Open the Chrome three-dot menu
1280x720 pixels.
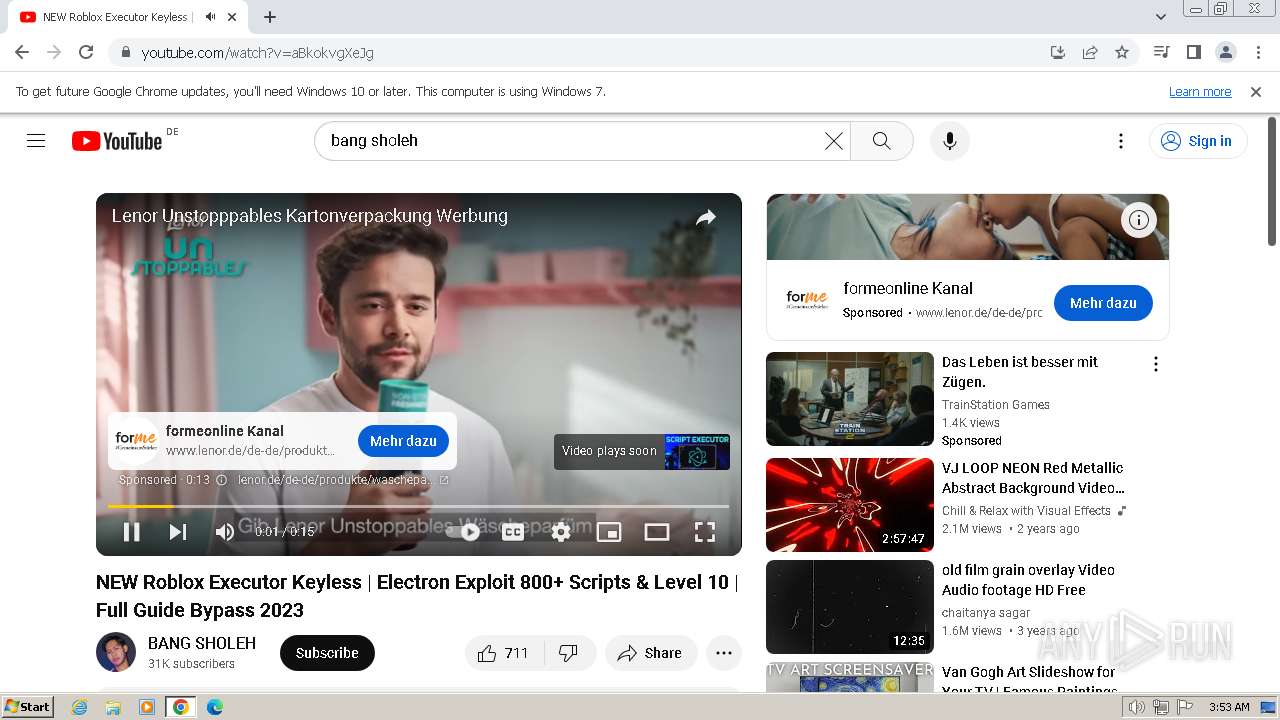tap(1257, 52)
